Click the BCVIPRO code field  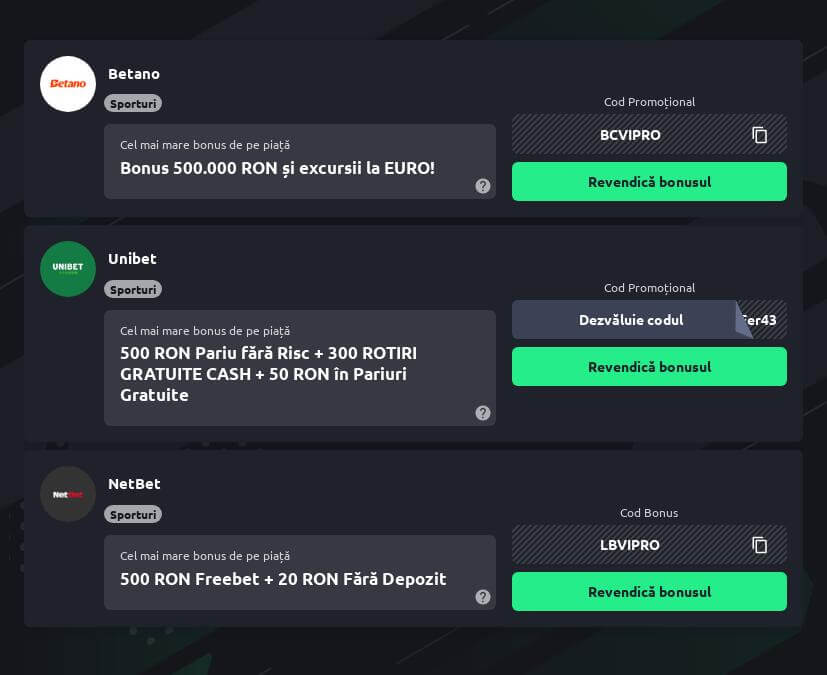pyautogui.click(x=649, y=134)
